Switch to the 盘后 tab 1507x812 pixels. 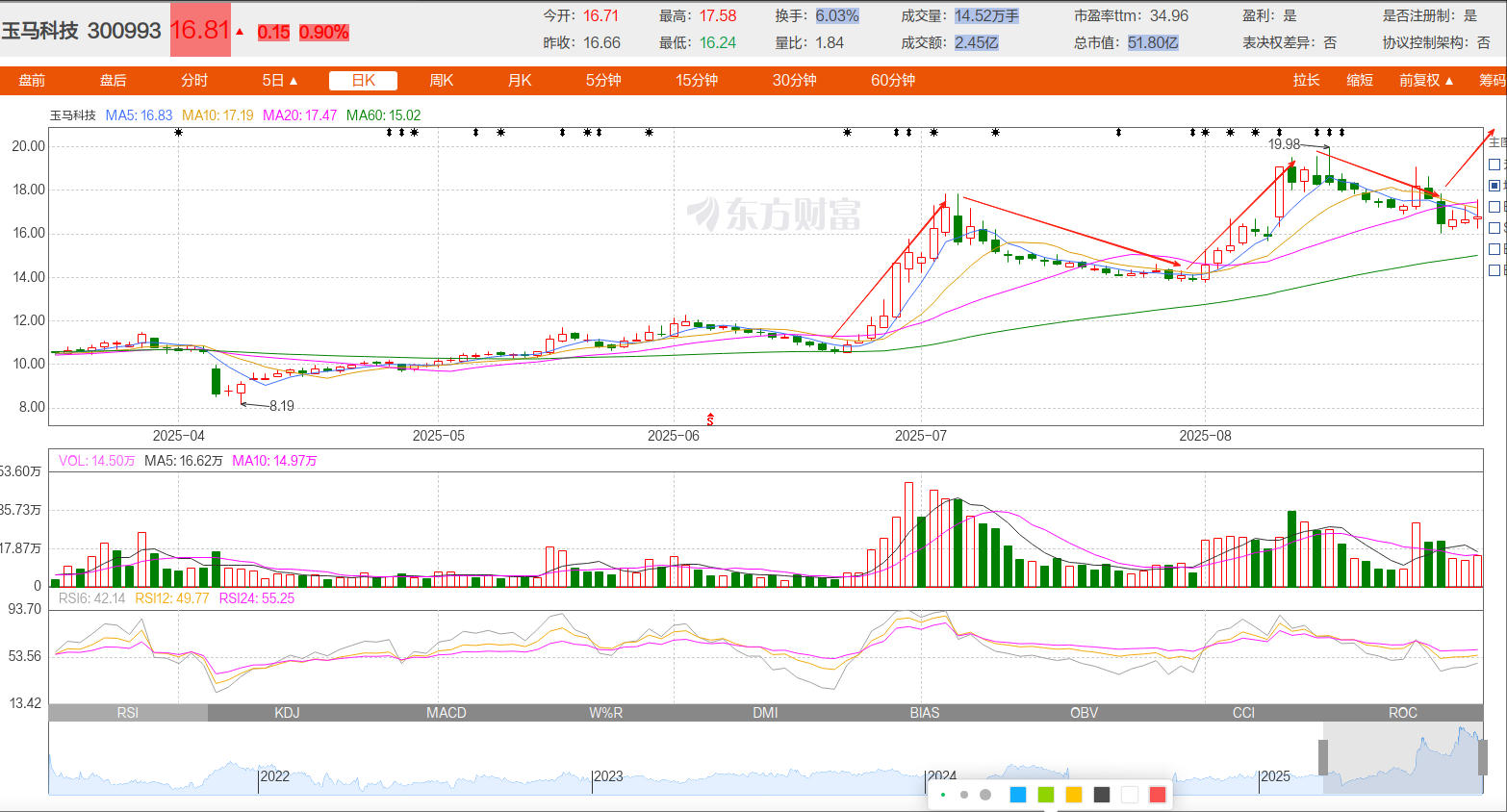113,81
